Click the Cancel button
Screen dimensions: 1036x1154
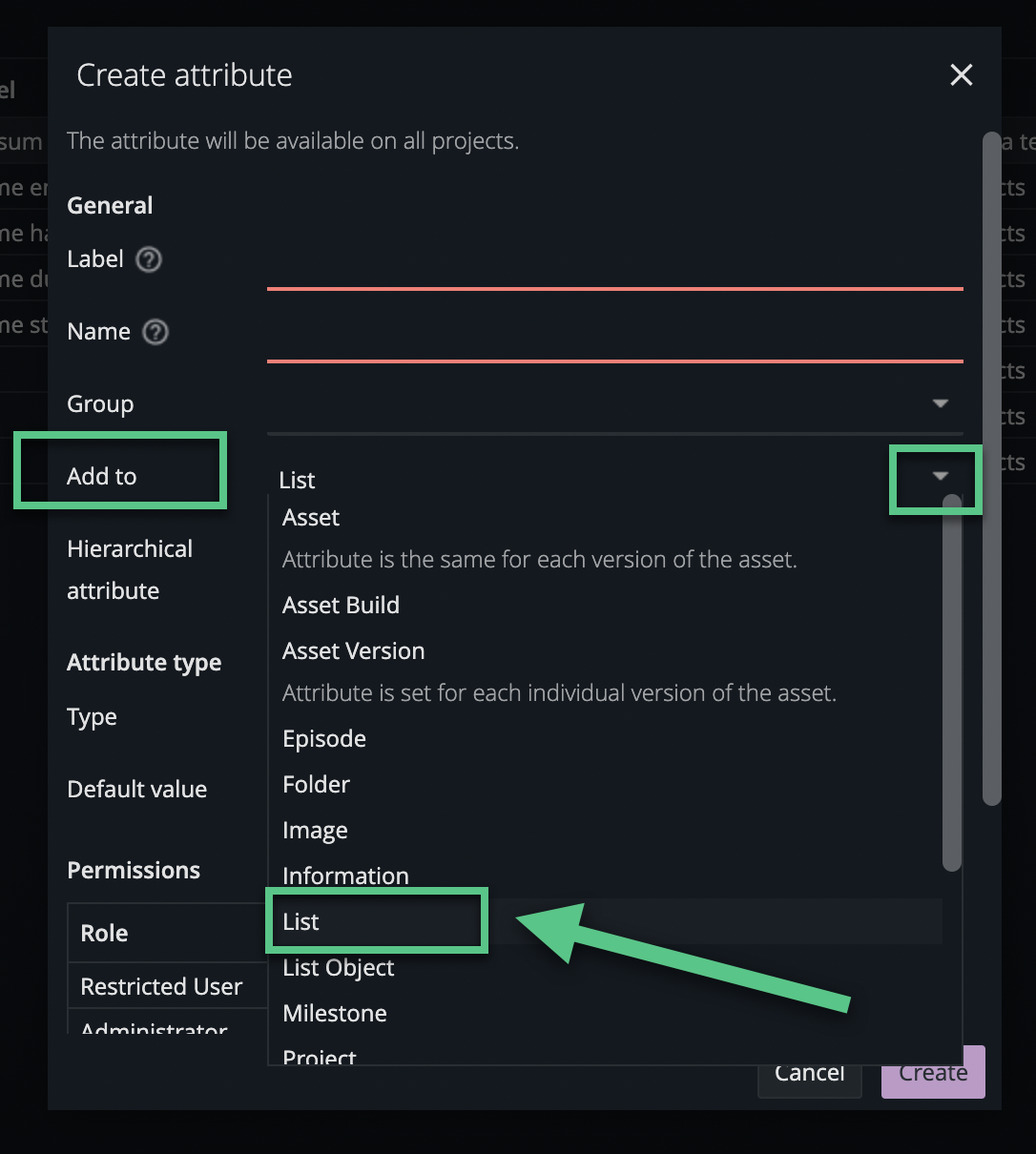809,1072
